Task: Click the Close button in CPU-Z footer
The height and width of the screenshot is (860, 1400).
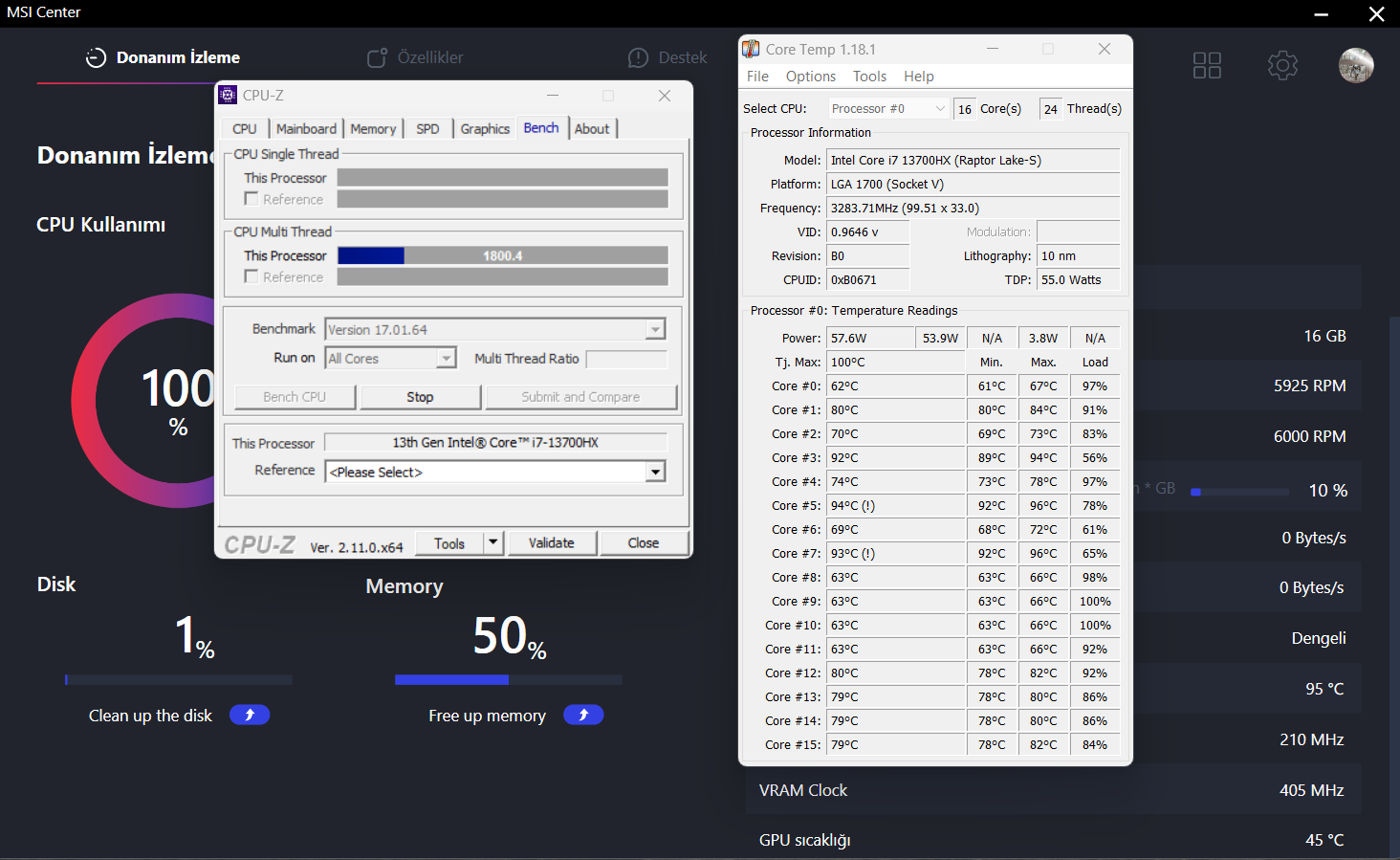Action: click(x=644, y=542)
